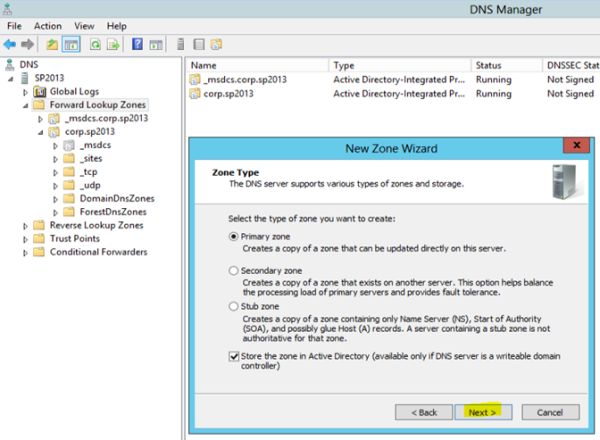Toggle the Show/Hide Console Tree toolbar icon
The height and width of the screenshot is (440, 600).
71,44
